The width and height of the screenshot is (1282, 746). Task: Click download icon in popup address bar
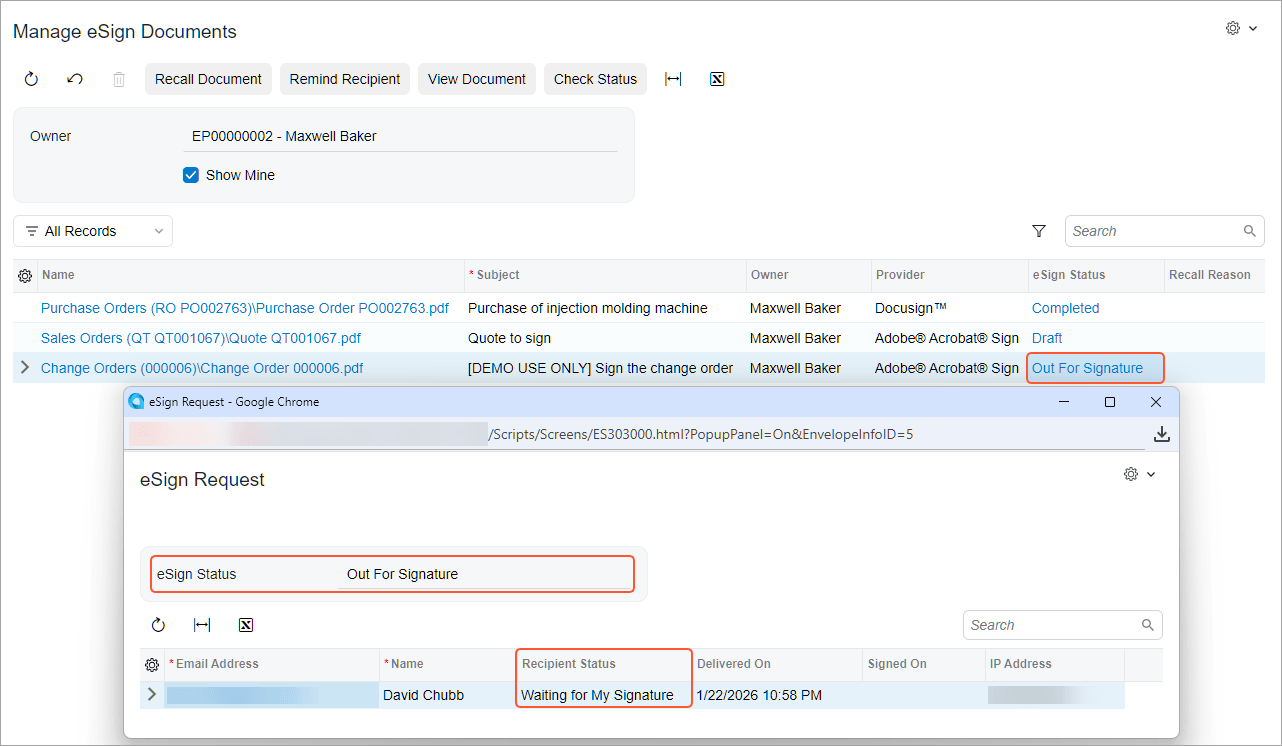coord(1161,434)
